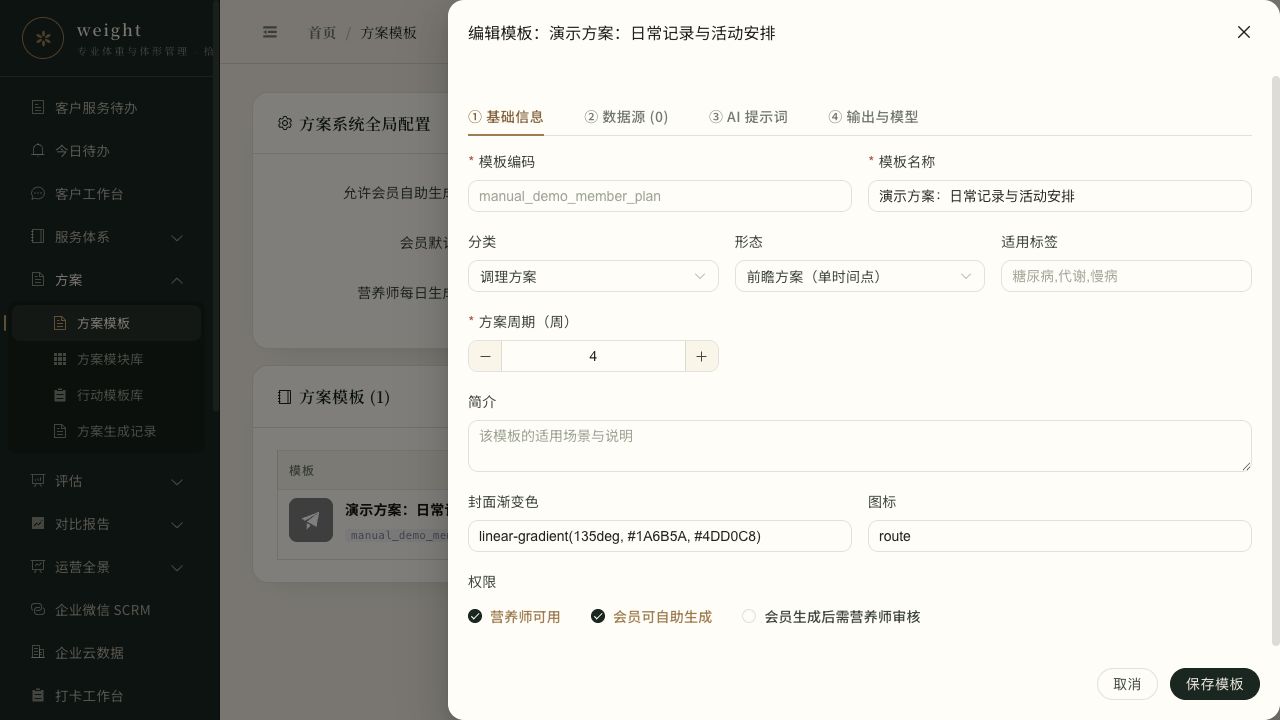Uncheck the 会员可自助生成 checkbox
Image resolution: width=1280 pixels, height=720 pixels.
click(598, 616)
